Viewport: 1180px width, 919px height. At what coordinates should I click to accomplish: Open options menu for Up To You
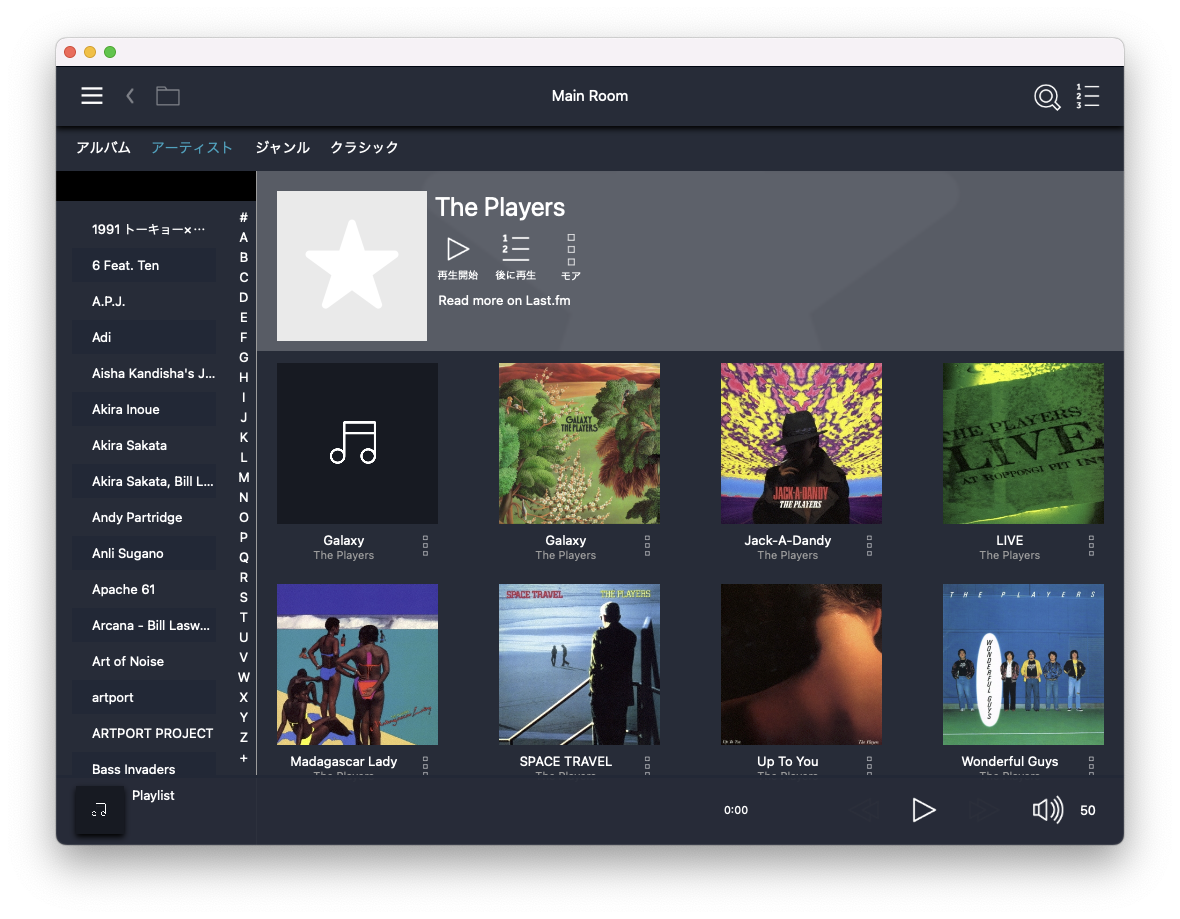coord(869,765)
